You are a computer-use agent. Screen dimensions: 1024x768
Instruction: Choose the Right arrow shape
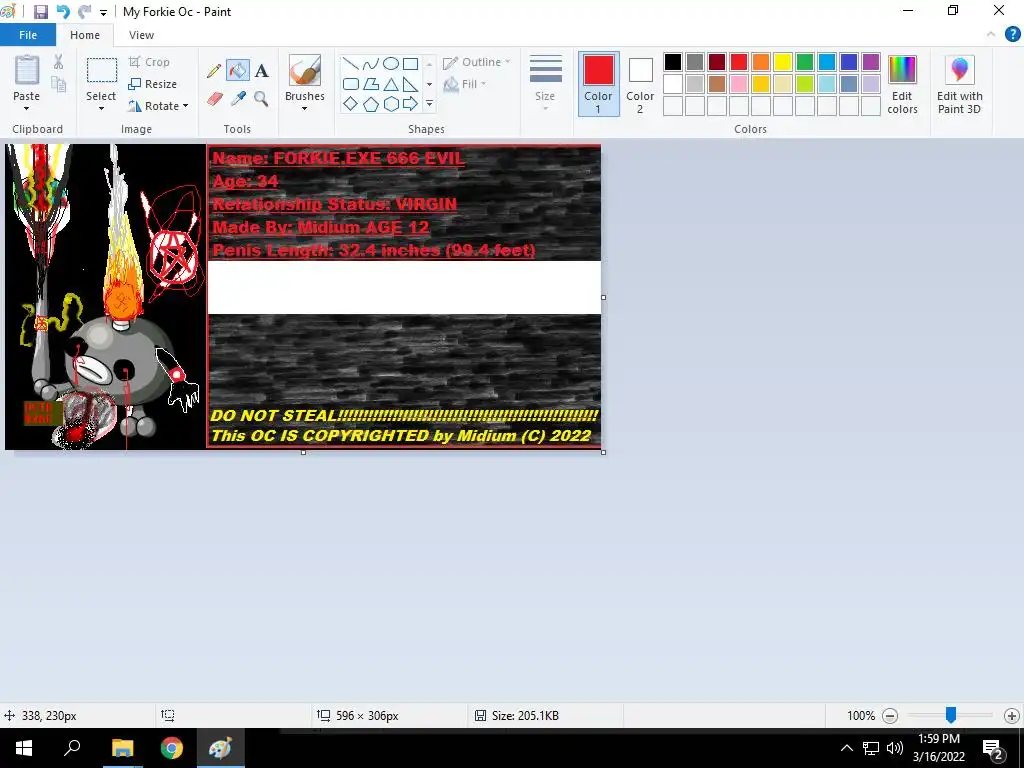(410, 104)
